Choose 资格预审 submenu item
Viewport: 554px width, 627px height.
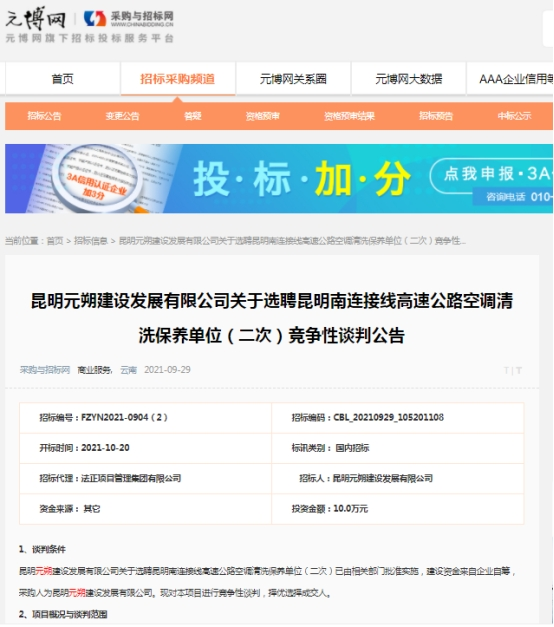[x=262, y=116]
